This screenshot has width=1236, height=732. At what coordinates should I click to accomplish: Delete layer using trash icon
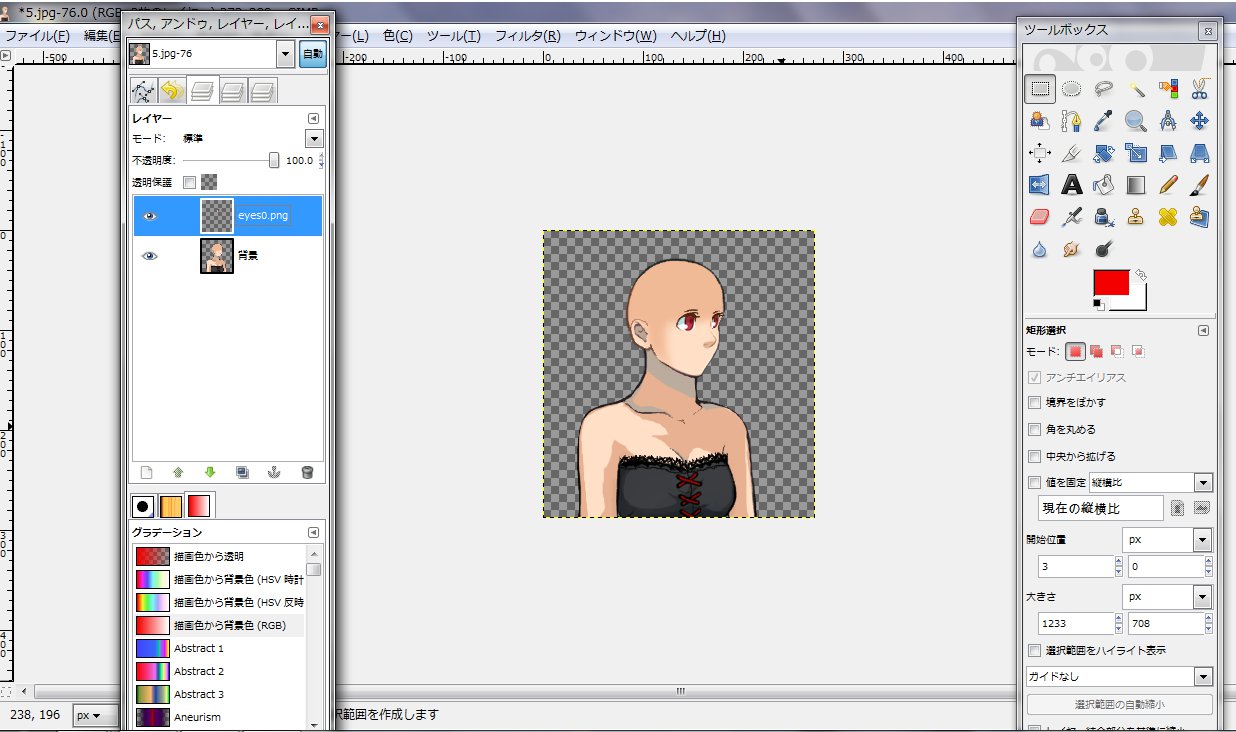[307, 472]
